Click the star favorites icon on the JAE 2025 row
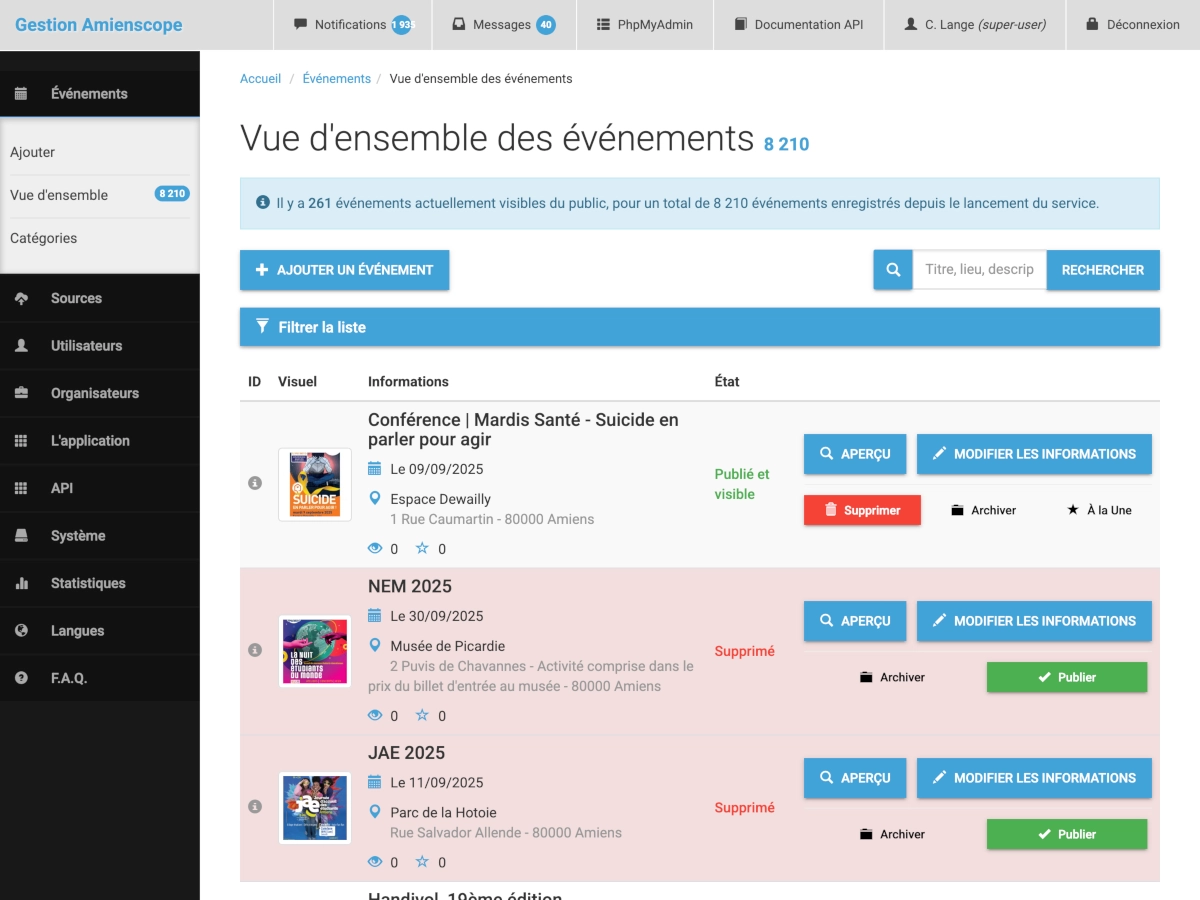The image size is (1200, 900). click(422, 861)
